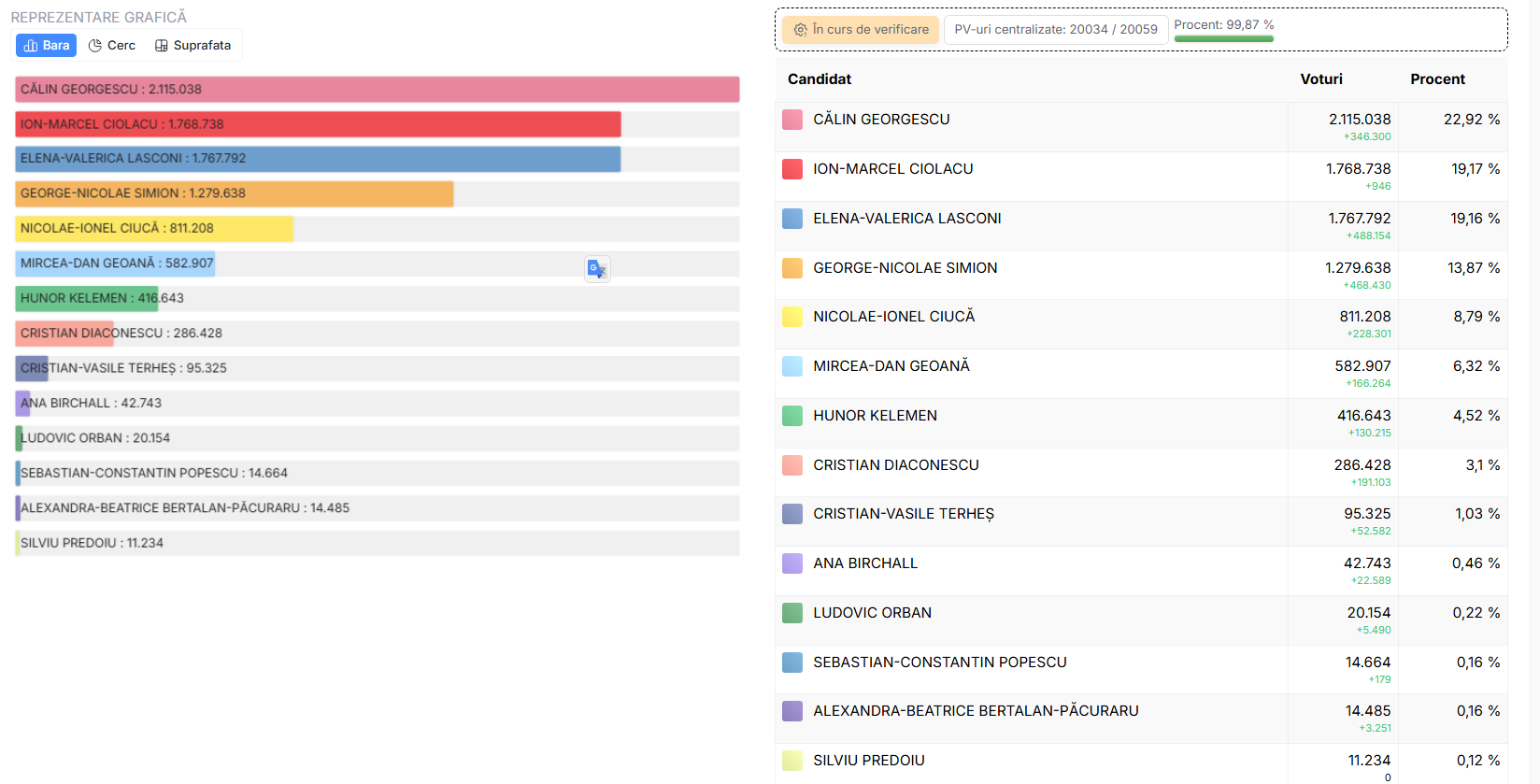Click the Voturi column header
The height and width of the screenshot is (784, 1540).
coord(1320,79)
